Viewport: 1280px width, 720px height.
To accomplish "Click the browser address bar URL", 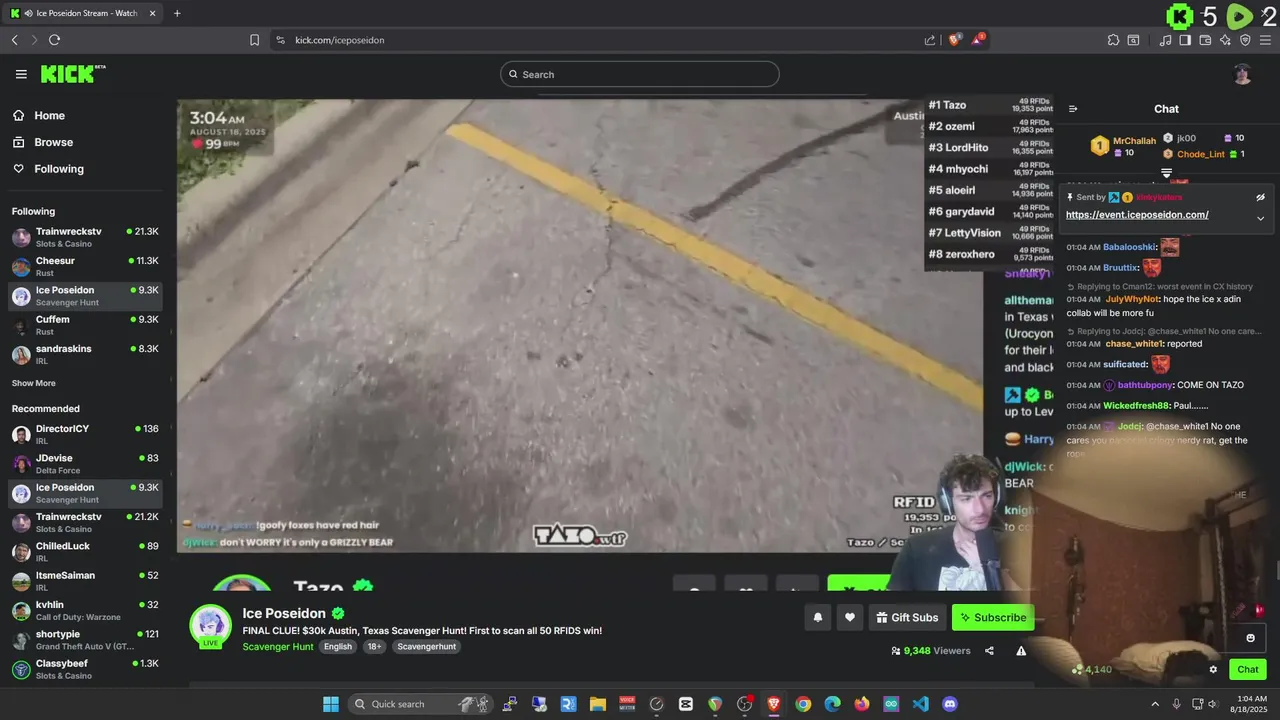I will point(340,40).
